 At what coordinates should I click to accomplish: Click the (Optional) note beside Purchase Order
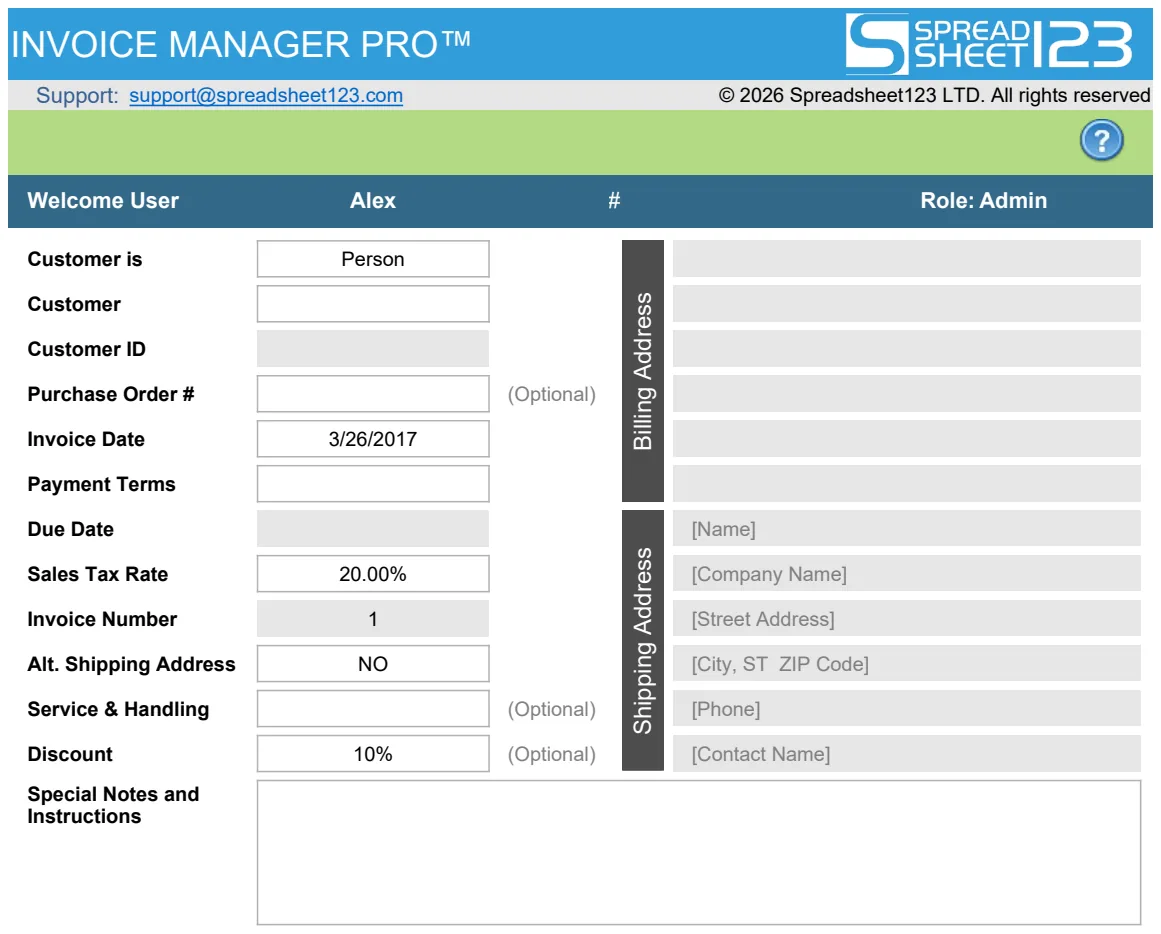552,394
